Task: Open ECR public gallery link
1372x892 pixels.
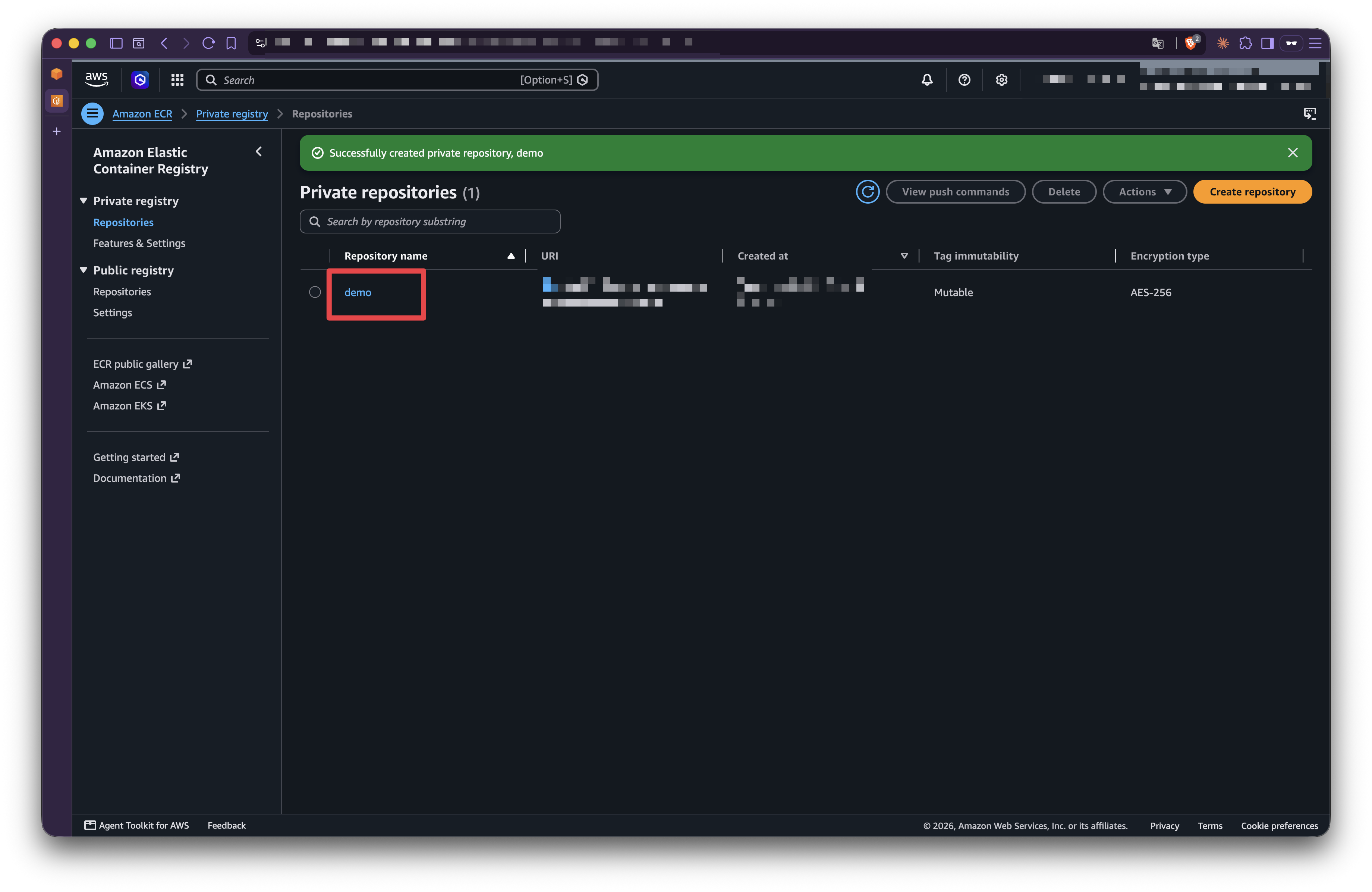Action: coord(142,364)
